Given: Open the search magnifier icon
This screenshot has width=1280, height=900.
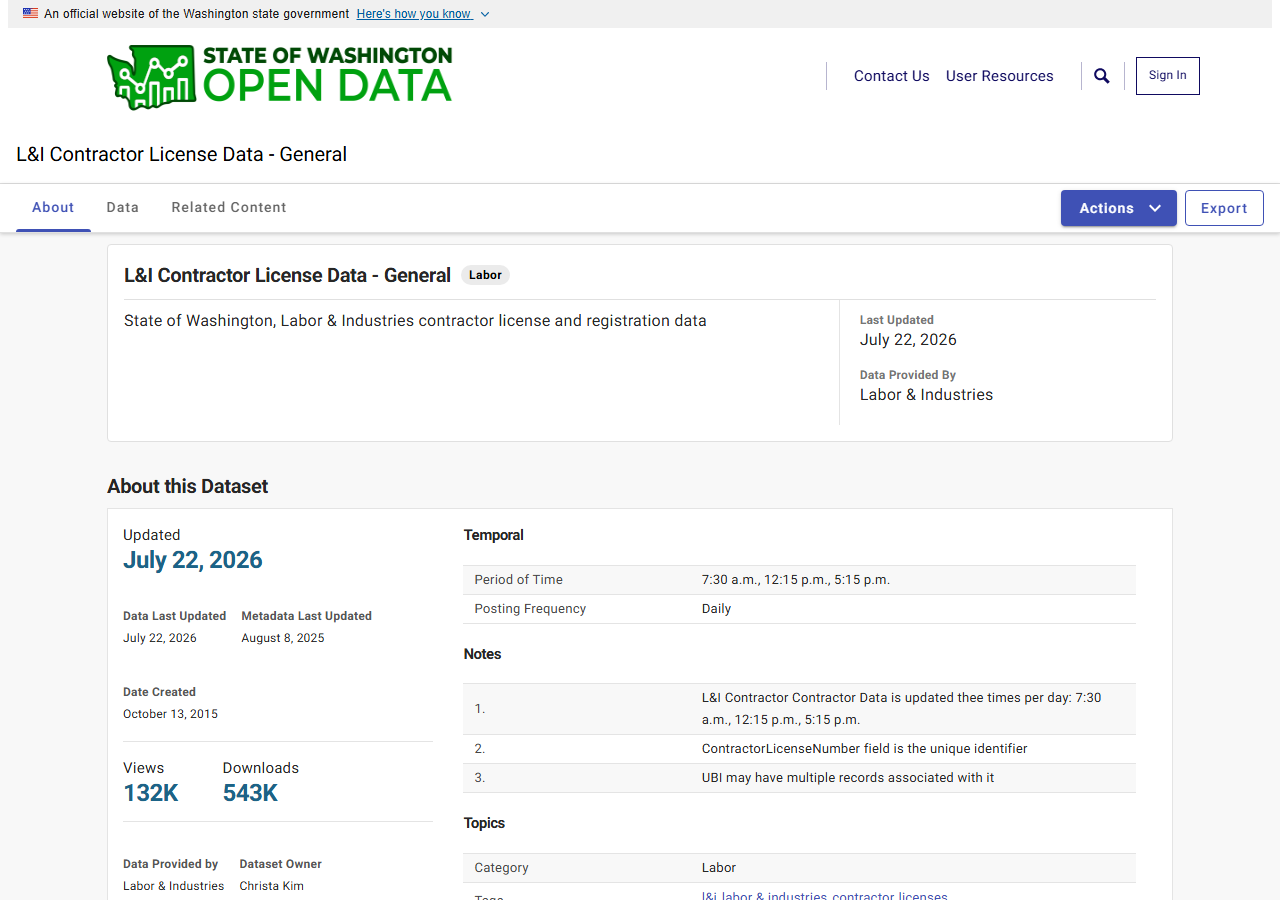Looking at the screenshot, I should coord(1102,76).
